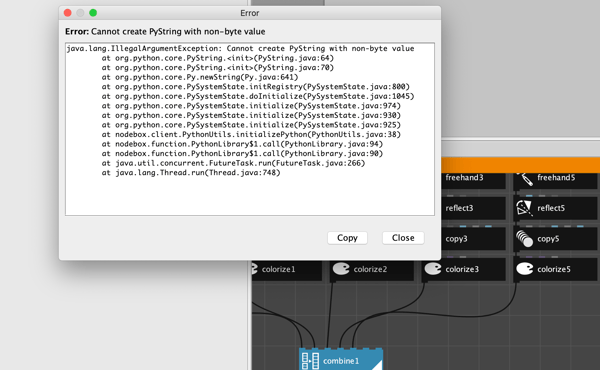The height and width of the screenshot is (370, 600).
Task: Select the reflect5 node icon
Action: 524,208
